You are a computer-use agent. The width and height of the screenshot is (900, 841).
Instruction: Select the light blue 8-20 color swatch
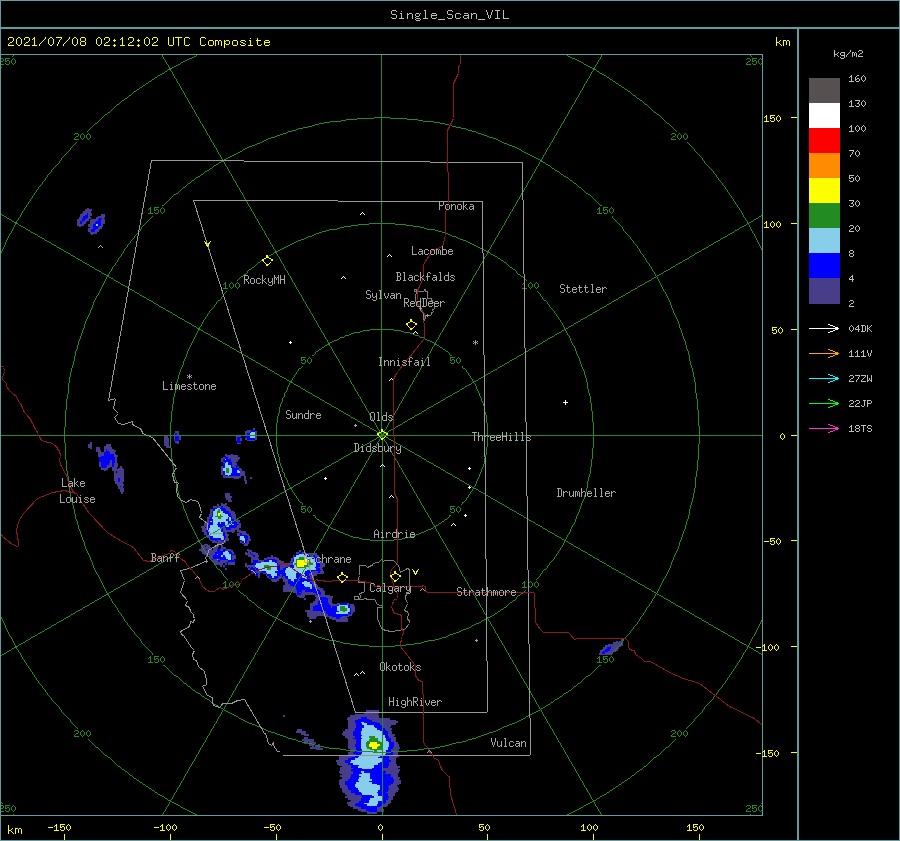tap(824, 241)
